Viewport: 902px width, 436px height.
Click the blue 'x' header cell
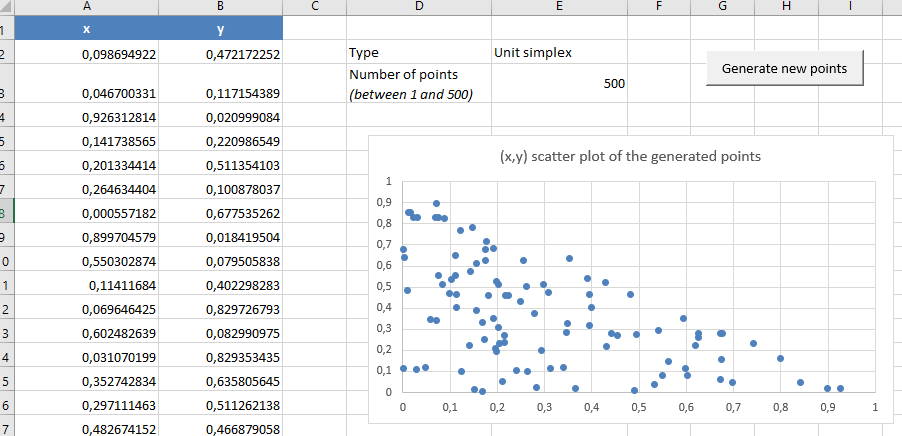86,28
